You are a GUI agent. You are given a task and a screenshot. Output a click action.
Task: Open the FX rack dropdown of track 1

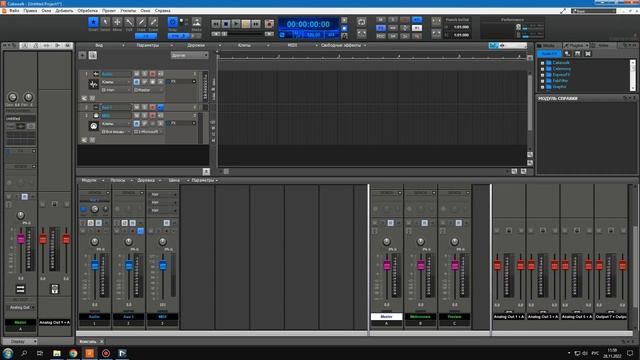[194, 82]
